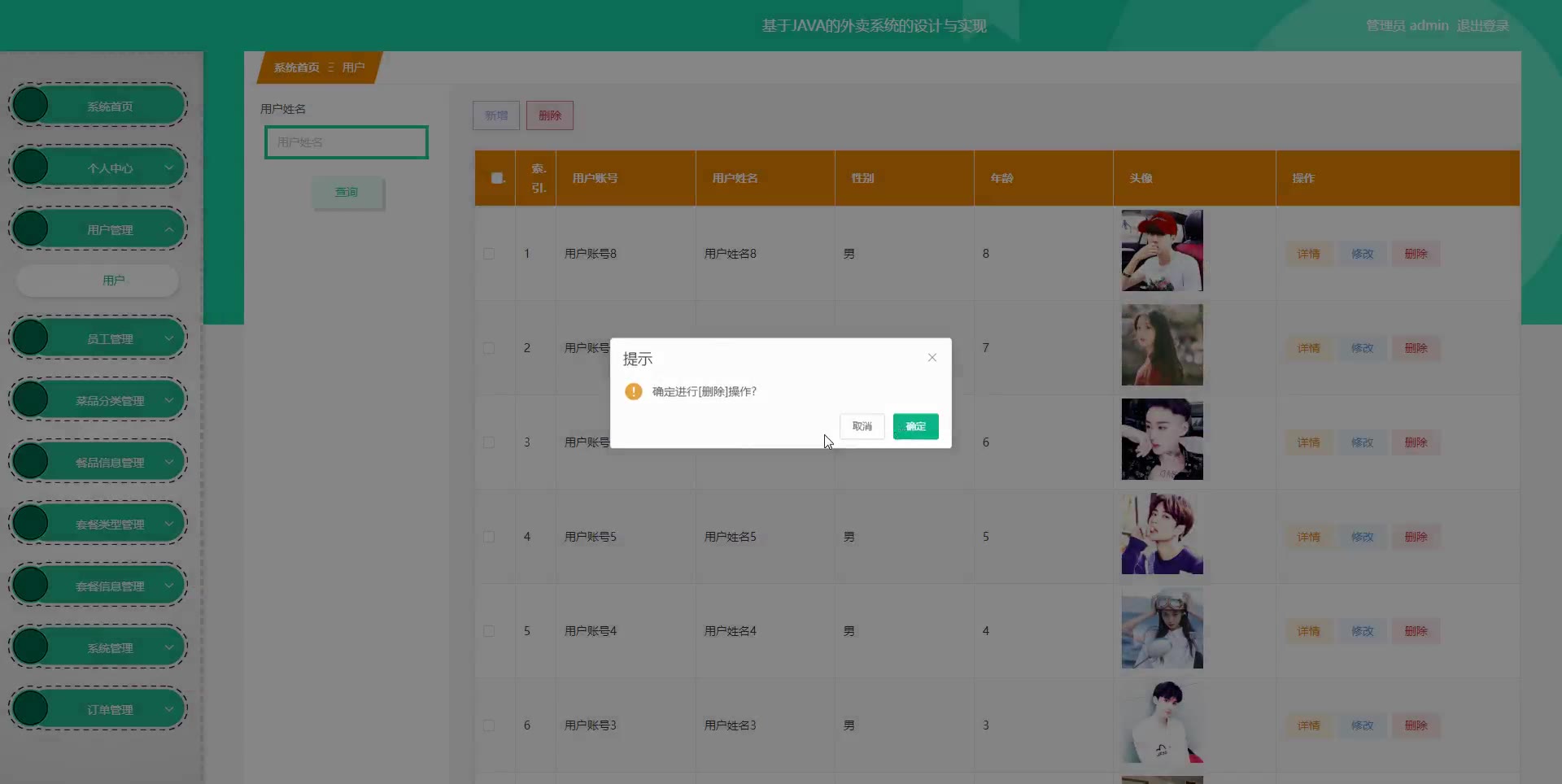Click 退出登录 in the header
The width and height of the screenshot is (1562, 784).
[1482, 26]
